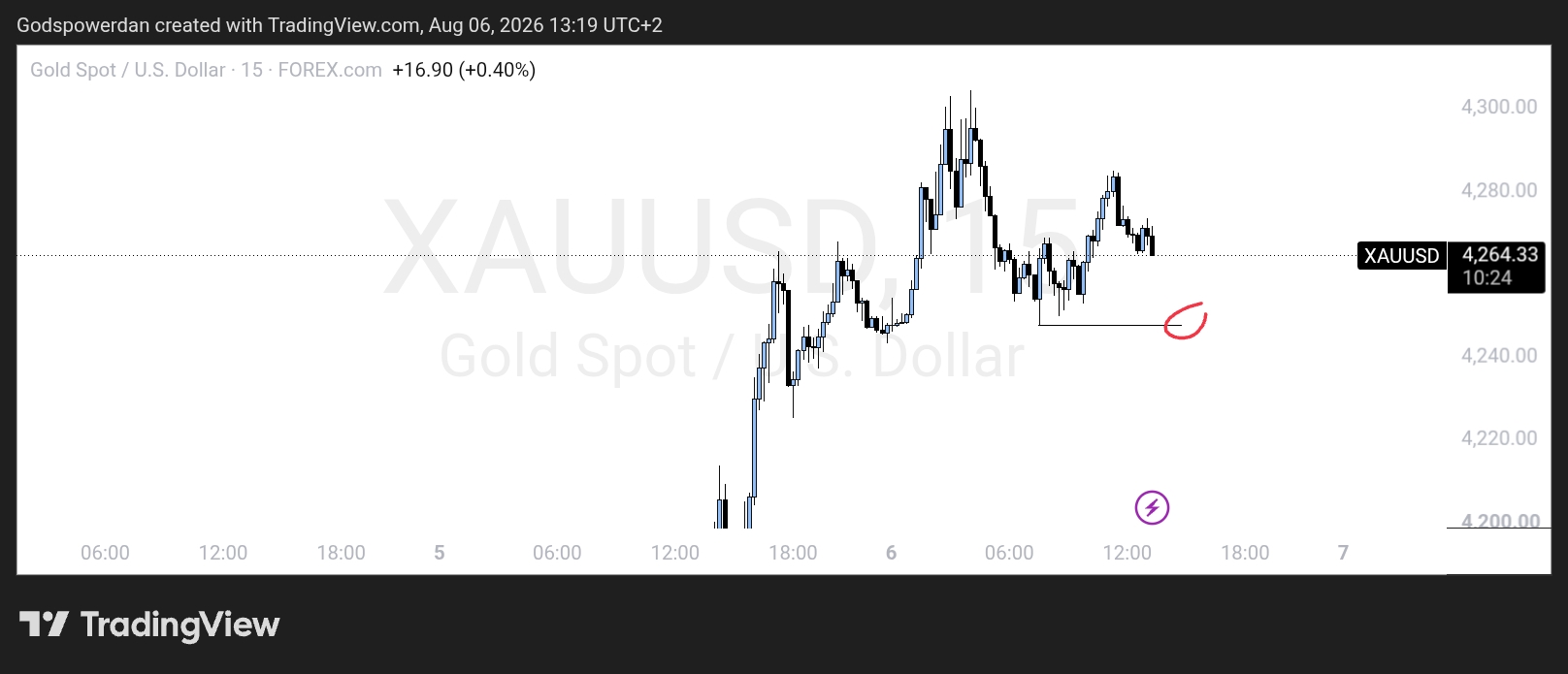1568x674 pixels.
Task: Click the purple lightning bolt event icon
Action: tap(1152, 507)
